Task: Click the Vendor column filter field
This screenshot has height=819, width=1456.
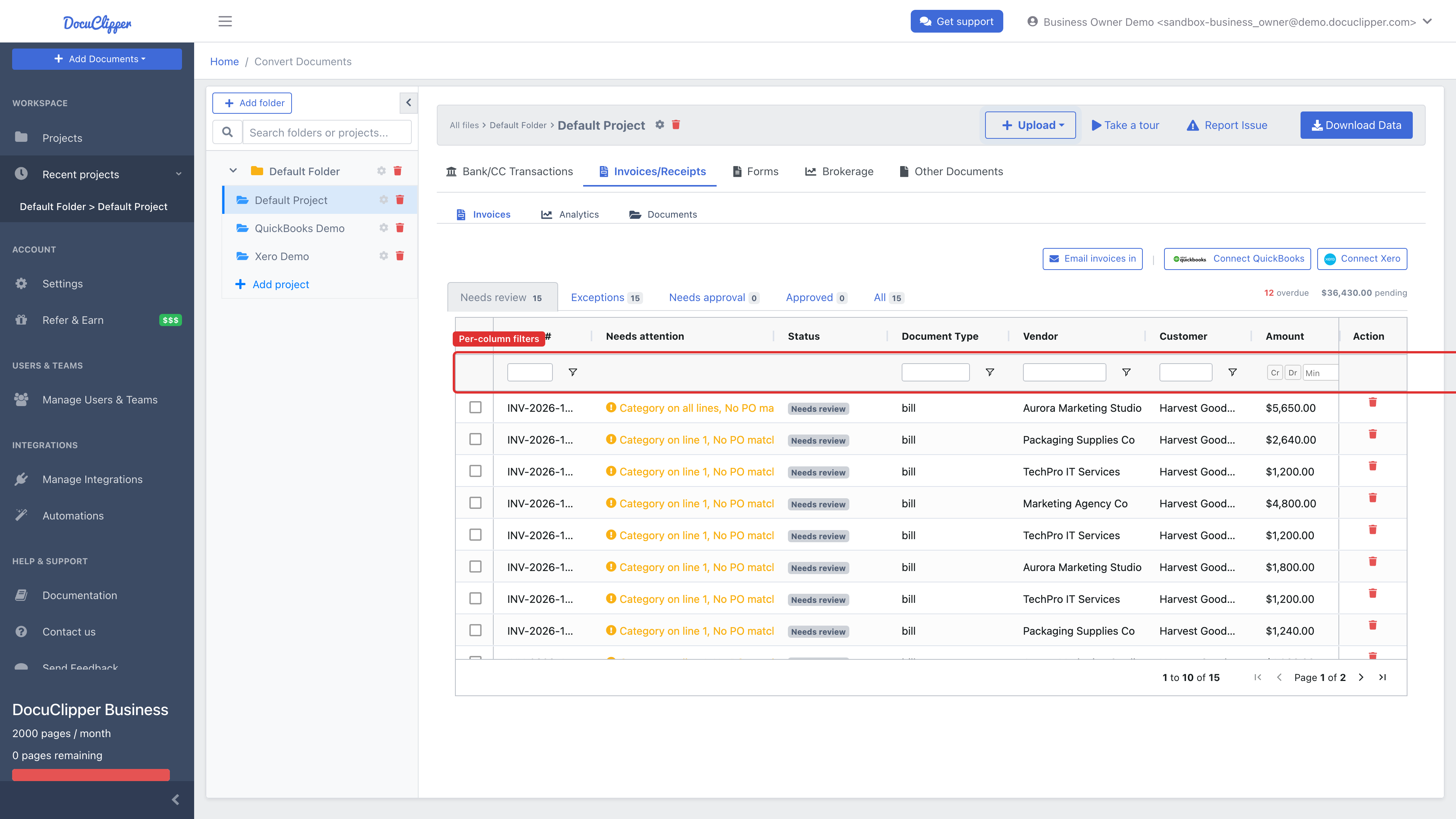Action: point(1064,372)
